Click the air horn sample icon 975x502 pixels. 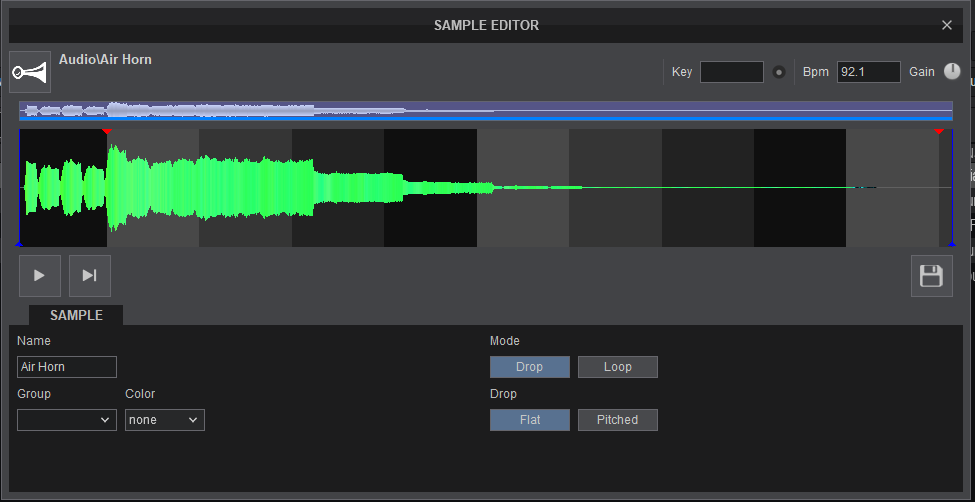tap(30, 72)
